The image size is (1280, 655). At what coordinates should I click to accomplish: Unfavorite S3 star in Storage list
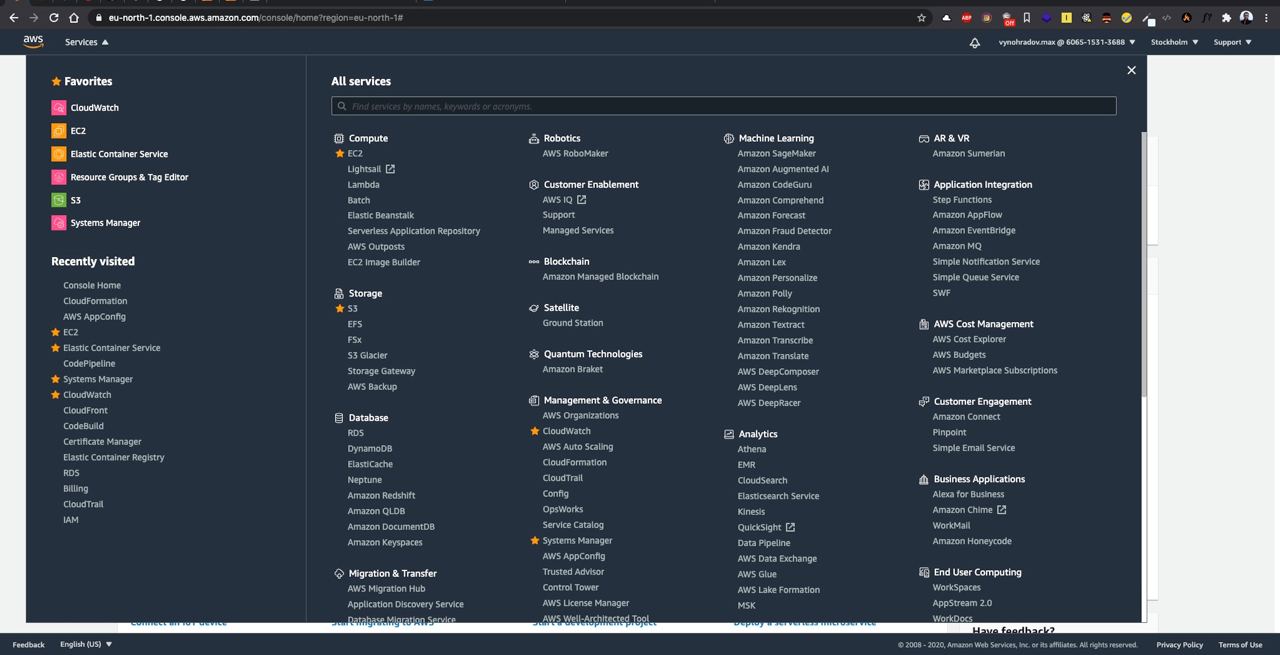click(x=340, y=309)
